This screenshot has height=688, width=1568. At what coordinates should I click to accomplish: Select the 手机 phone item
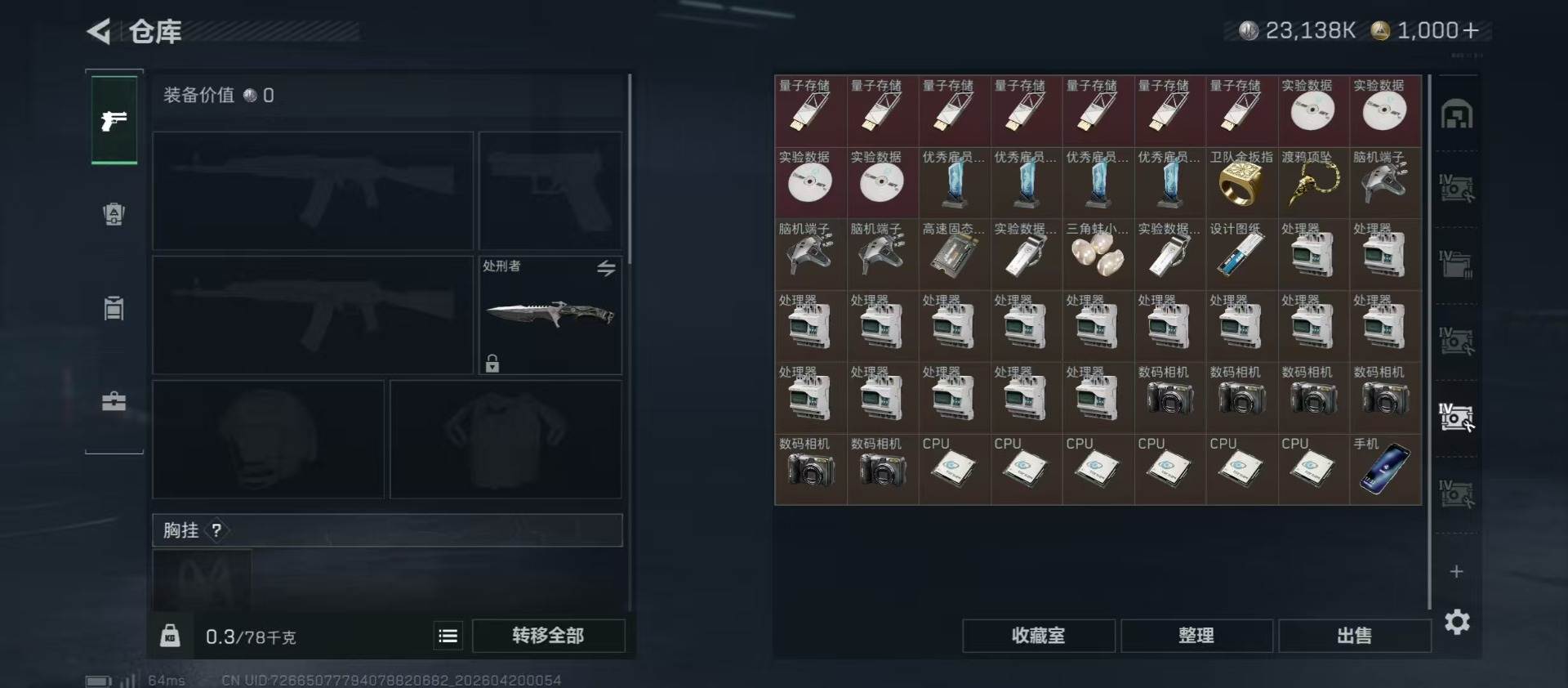(1385, 467)
